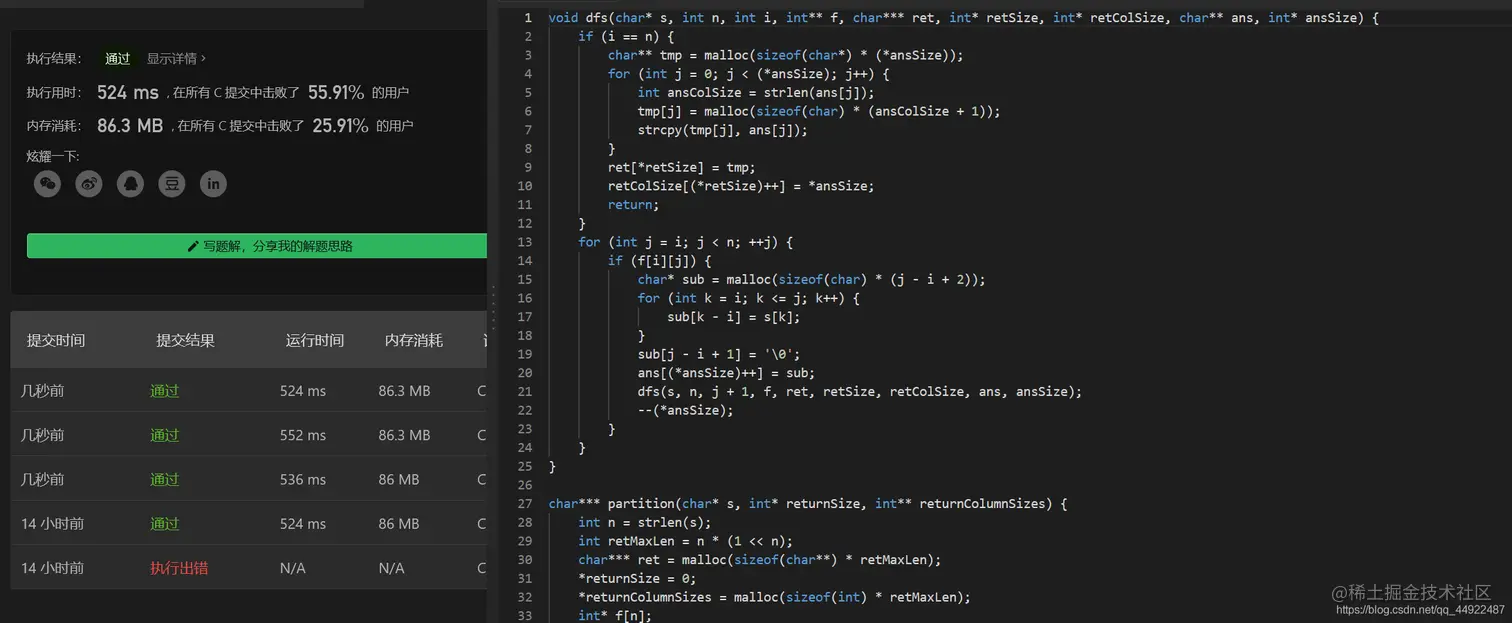Click code line 'ans[(*ansSize)++] = sub;'

726,372
